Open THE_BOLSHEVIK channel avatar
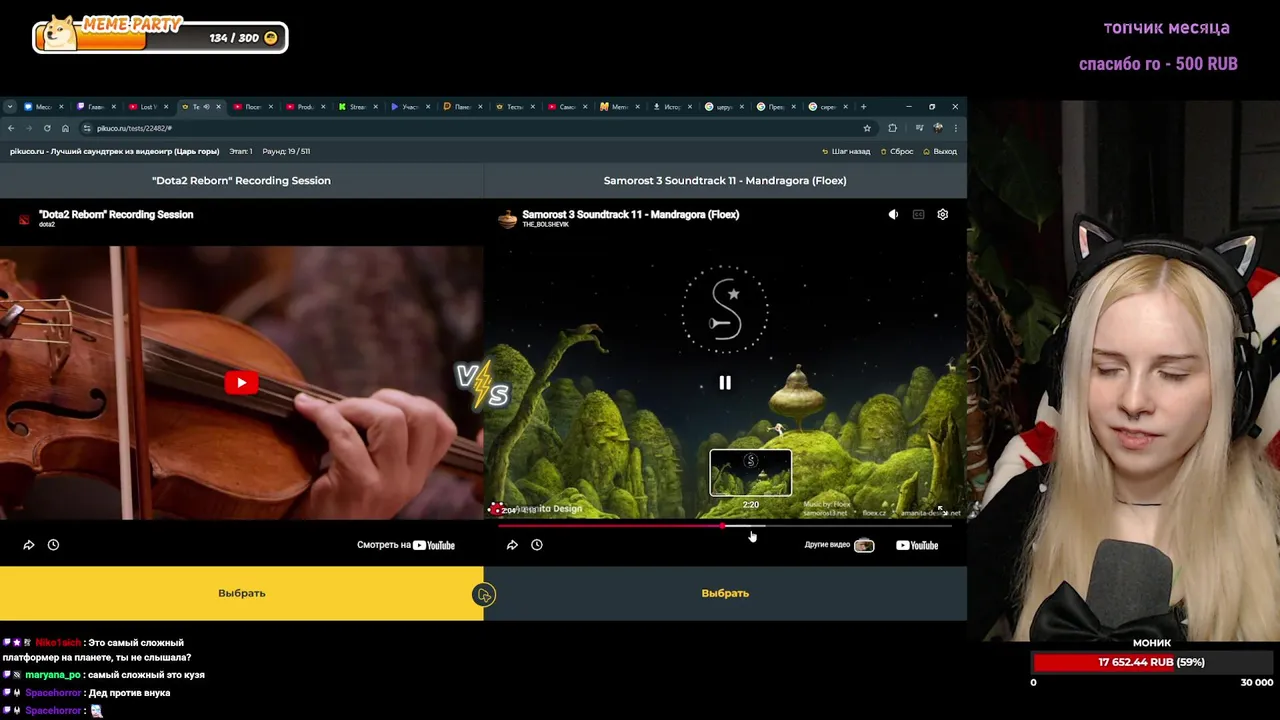 [x=508, y=219]
